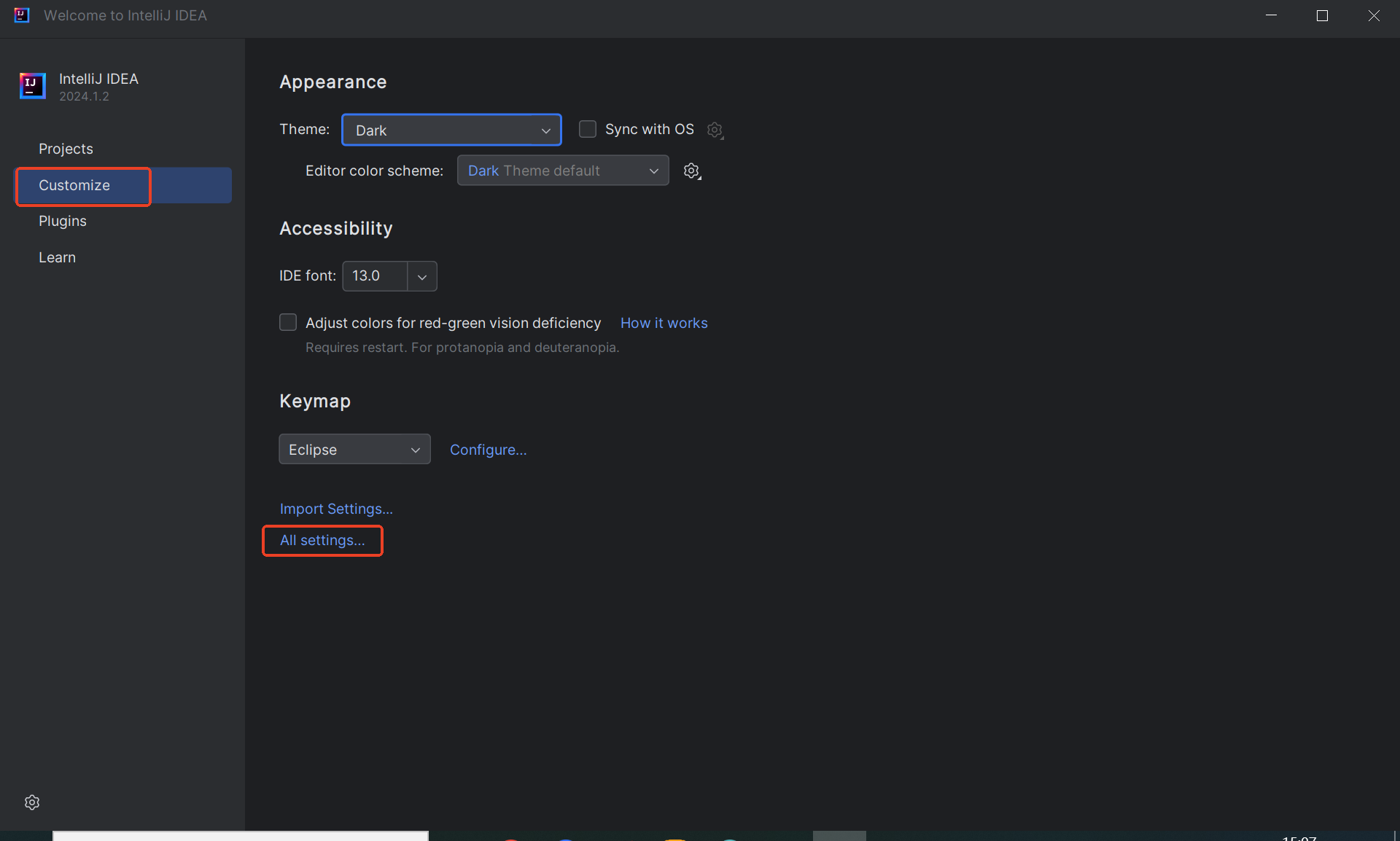Expand the IDE font size arrow
Image resolution: width=1400 pixels, height=841 pixels.
(x=422, y=276)
